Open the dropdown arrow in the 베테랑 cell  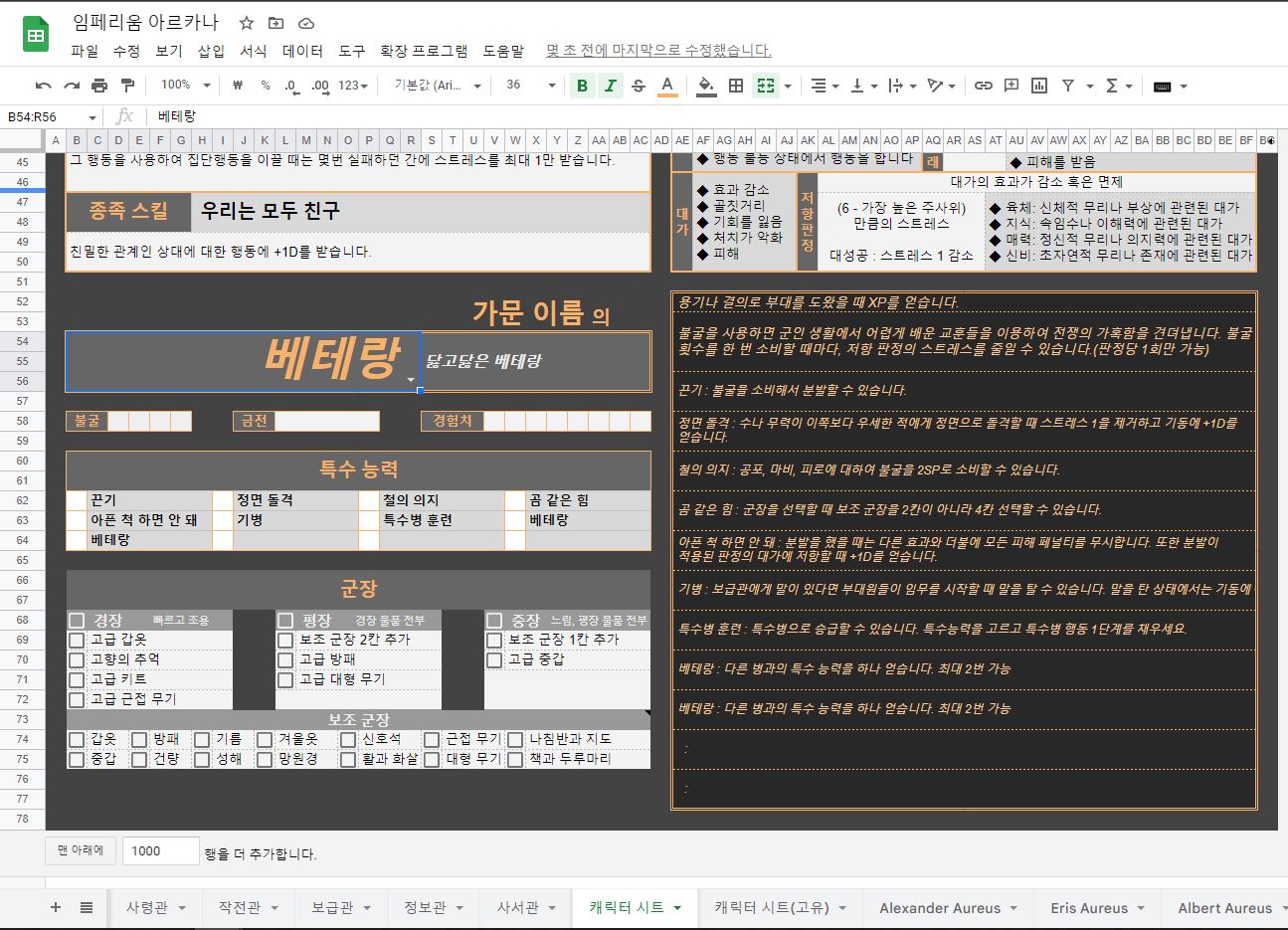[411, 380]
